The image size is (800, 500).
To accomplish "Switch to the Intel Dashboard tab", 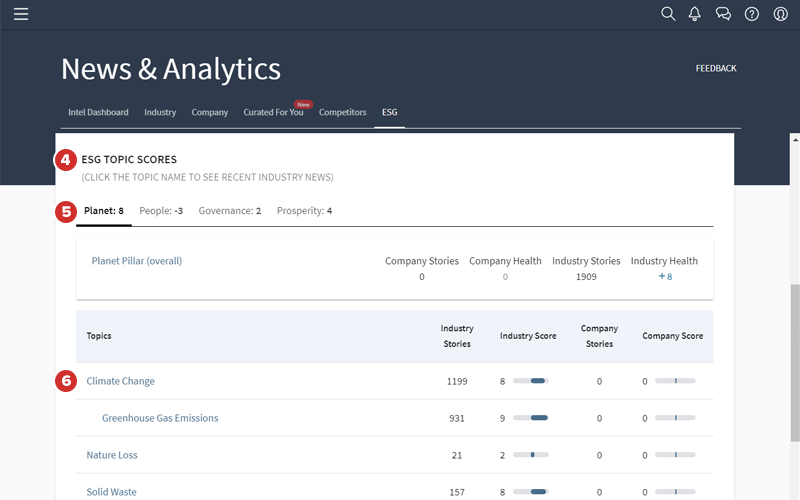I will click(x=98, y=113).
